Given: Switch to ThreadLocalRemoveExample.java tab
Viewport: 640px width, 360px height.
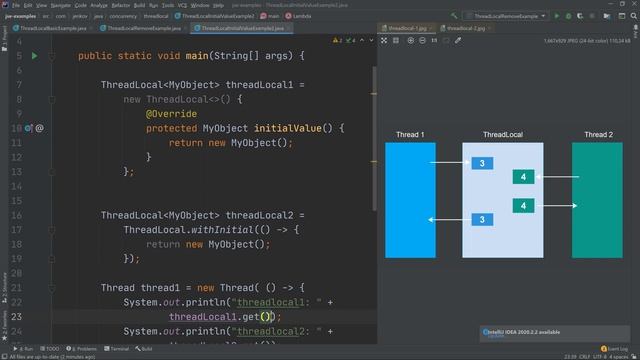Looking at the screenshot, I should (x=140, y=28).
